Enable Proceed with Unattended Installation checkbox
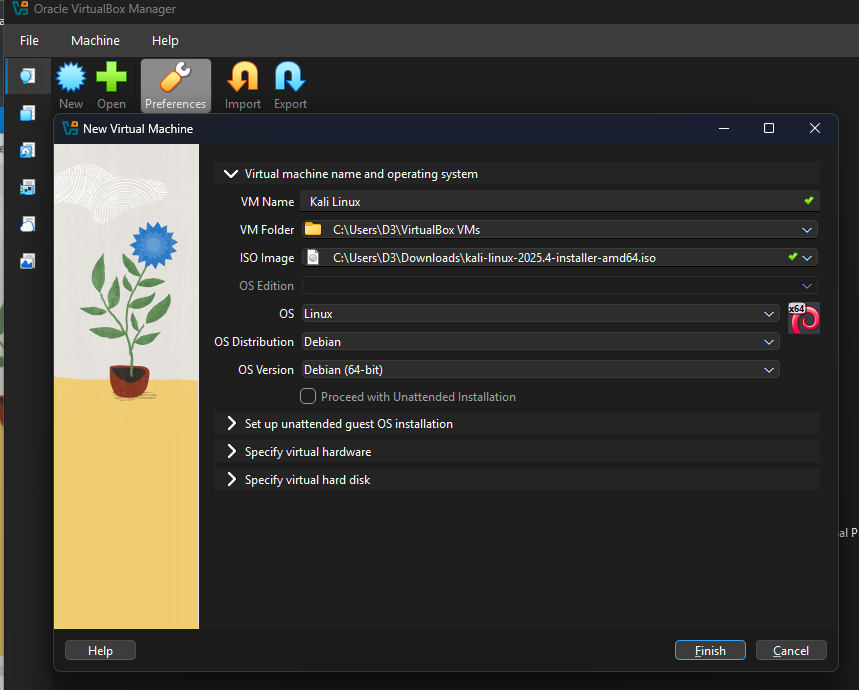Screen dimensions: 859x690 pos(308,396)
